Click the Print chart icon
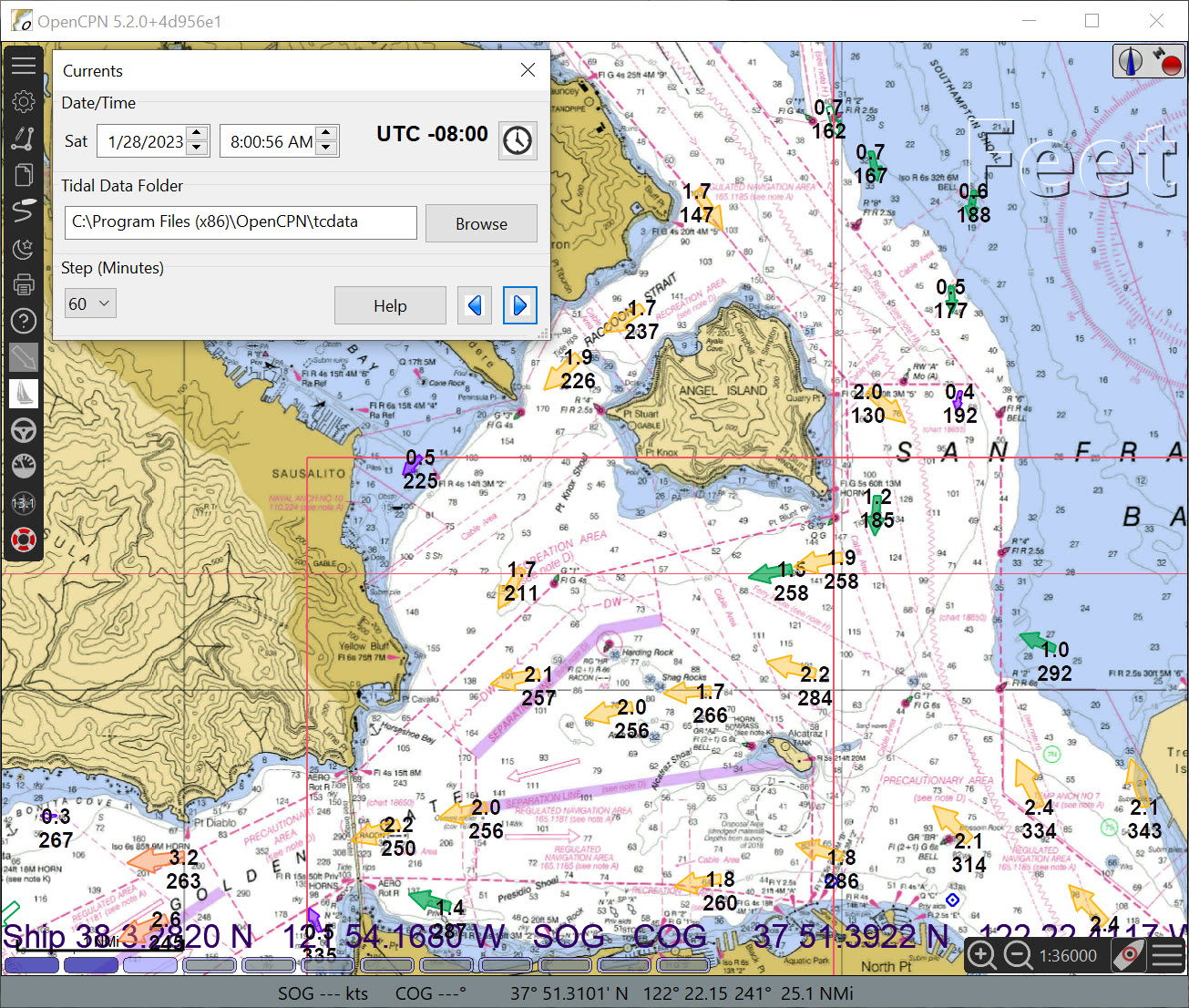 [x=24, y=283]
